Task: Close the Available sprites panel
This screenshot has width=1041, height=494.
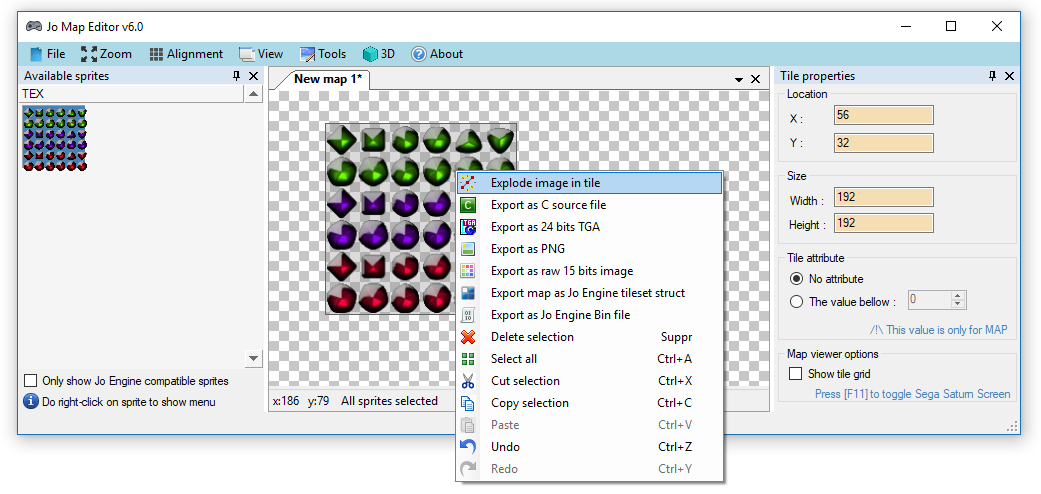Action: point(253,76)
